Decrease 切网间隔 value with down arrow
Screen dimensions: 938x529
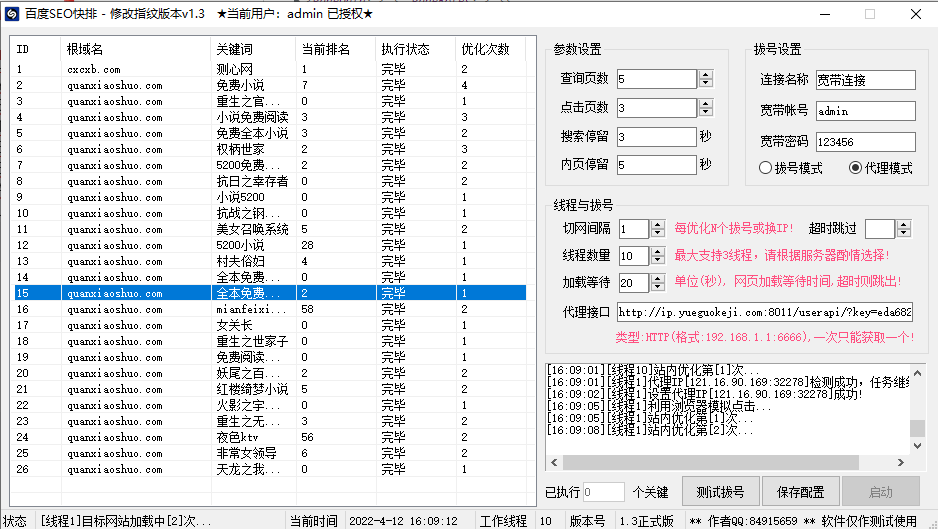pyautogui.click(x=658, y=233)
